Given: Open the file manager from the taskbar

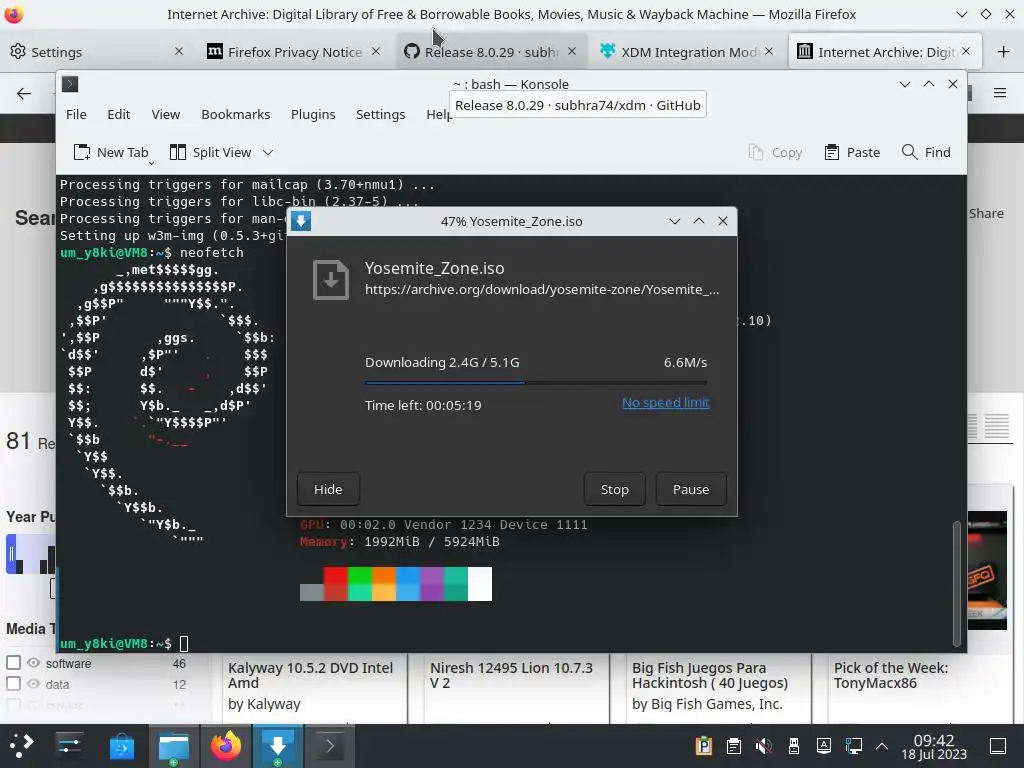Looking at the screenshot, I should tap(174, 746).
